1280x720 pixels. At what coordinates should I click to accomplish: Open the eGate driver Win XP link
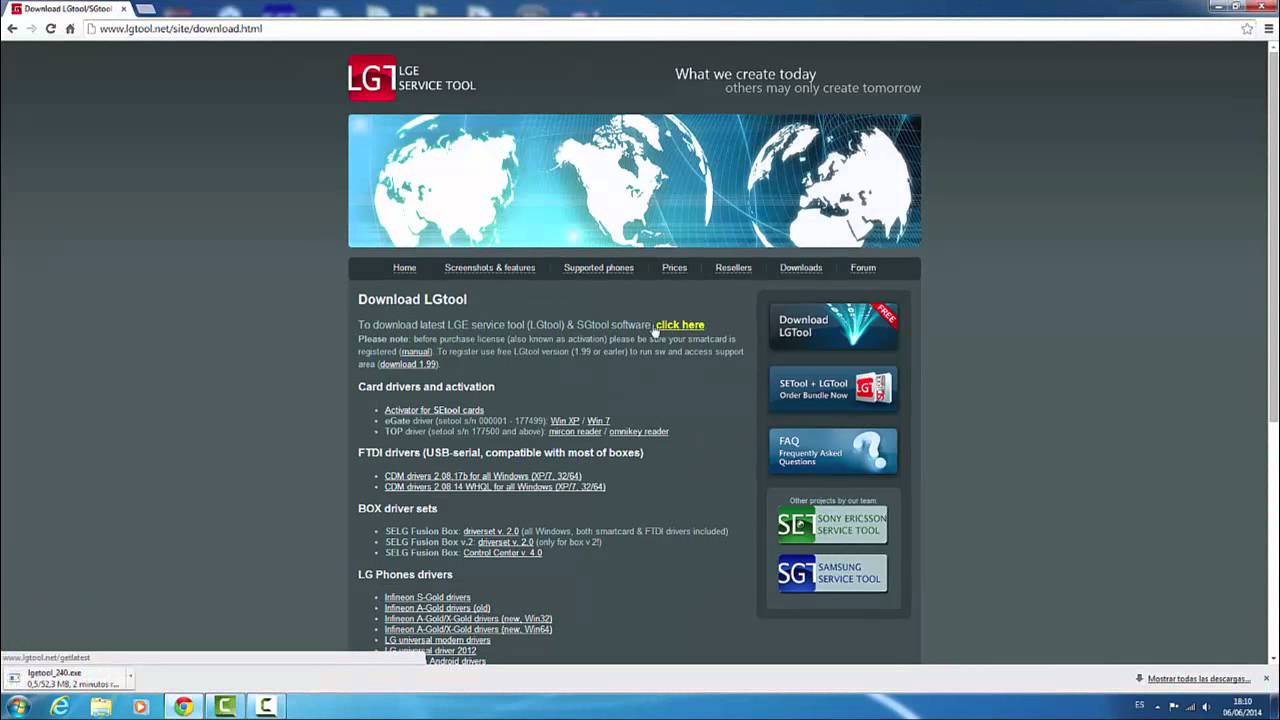[564, 421]
